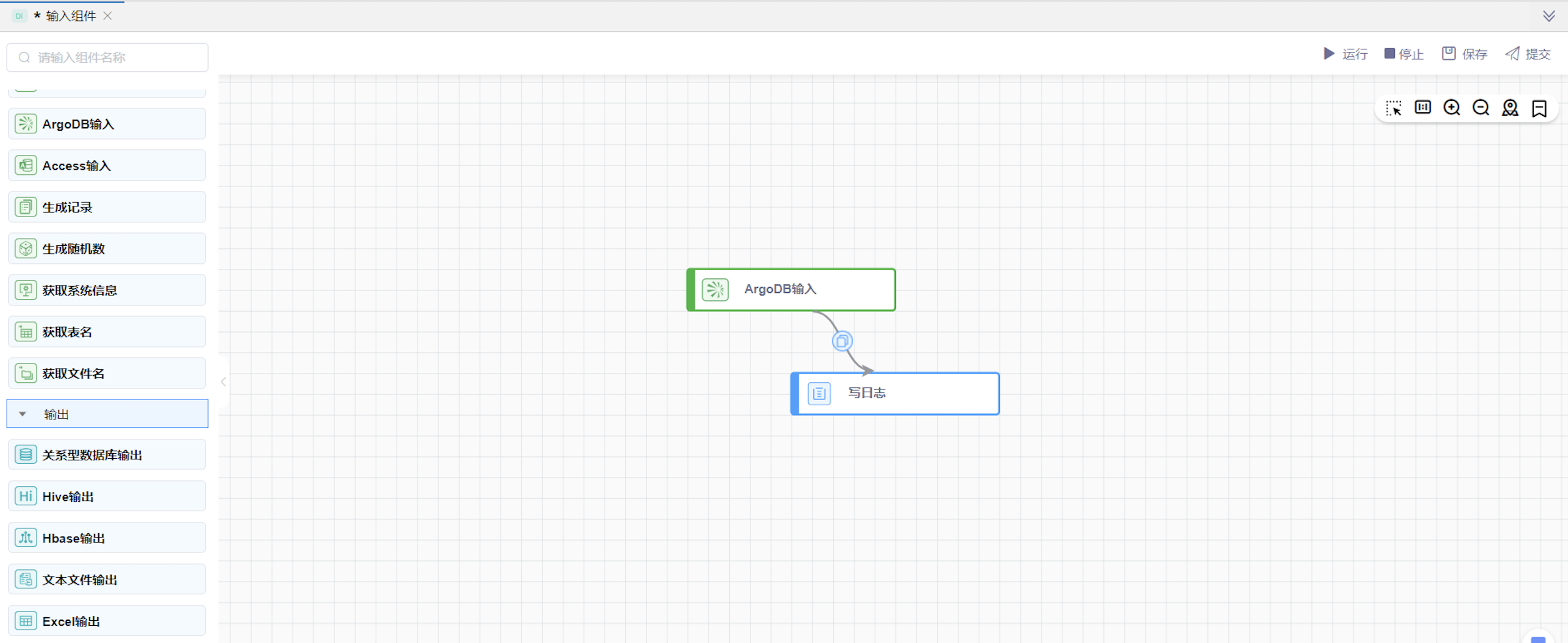The width and height of the screenshot is (1568, 643).
Task: Switch to the 输入组件 tab
Action: [x=71, y=16]
